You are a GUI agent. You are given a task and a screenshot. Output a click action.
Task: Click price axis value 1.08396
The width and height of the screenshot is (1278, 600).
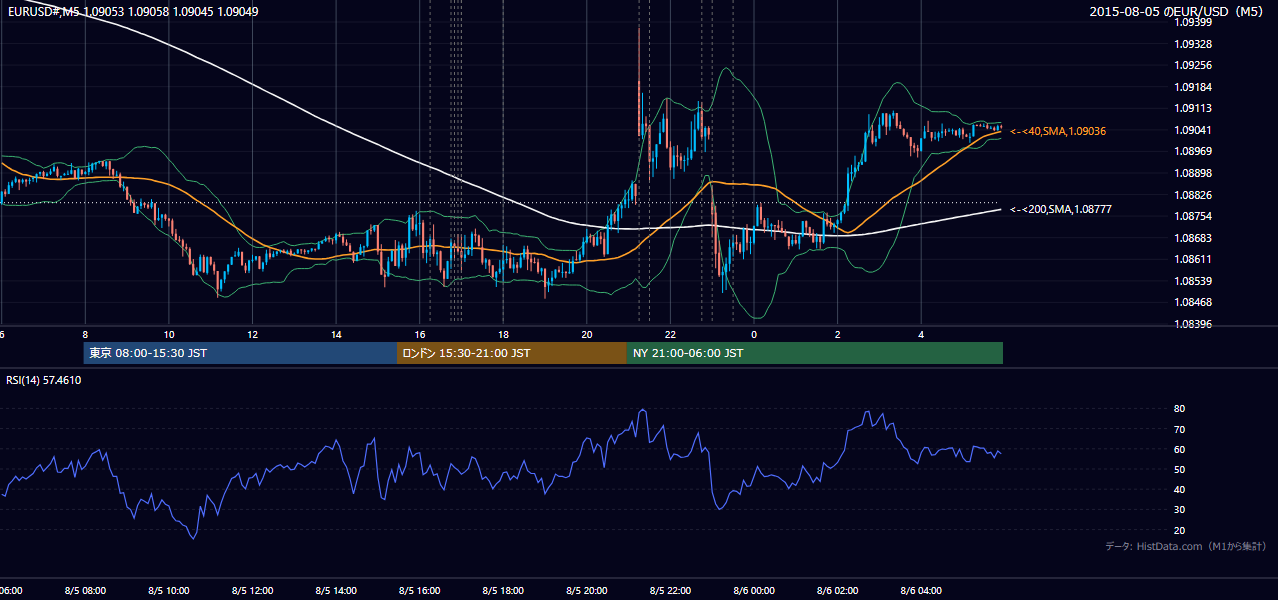[1193, 324]
